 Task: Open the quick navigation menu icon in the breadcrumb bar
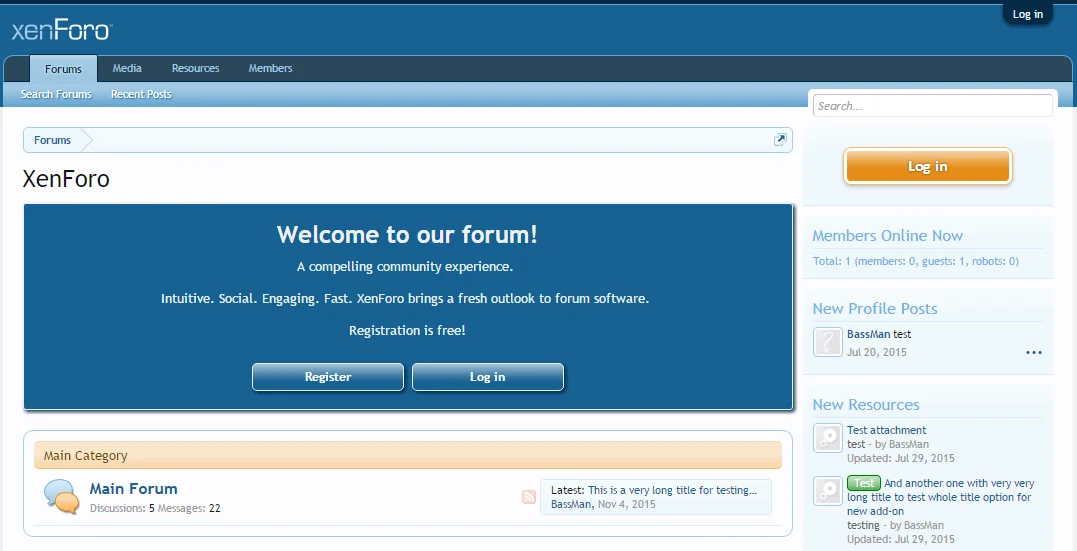click(780, 140)
